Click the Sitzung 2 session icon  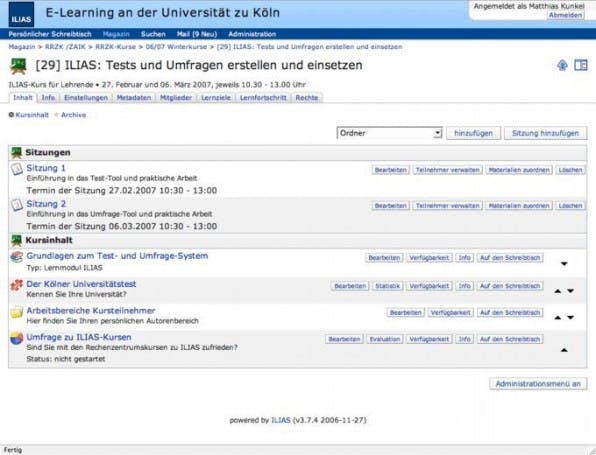pyautogui.click(x=17, y=205)
